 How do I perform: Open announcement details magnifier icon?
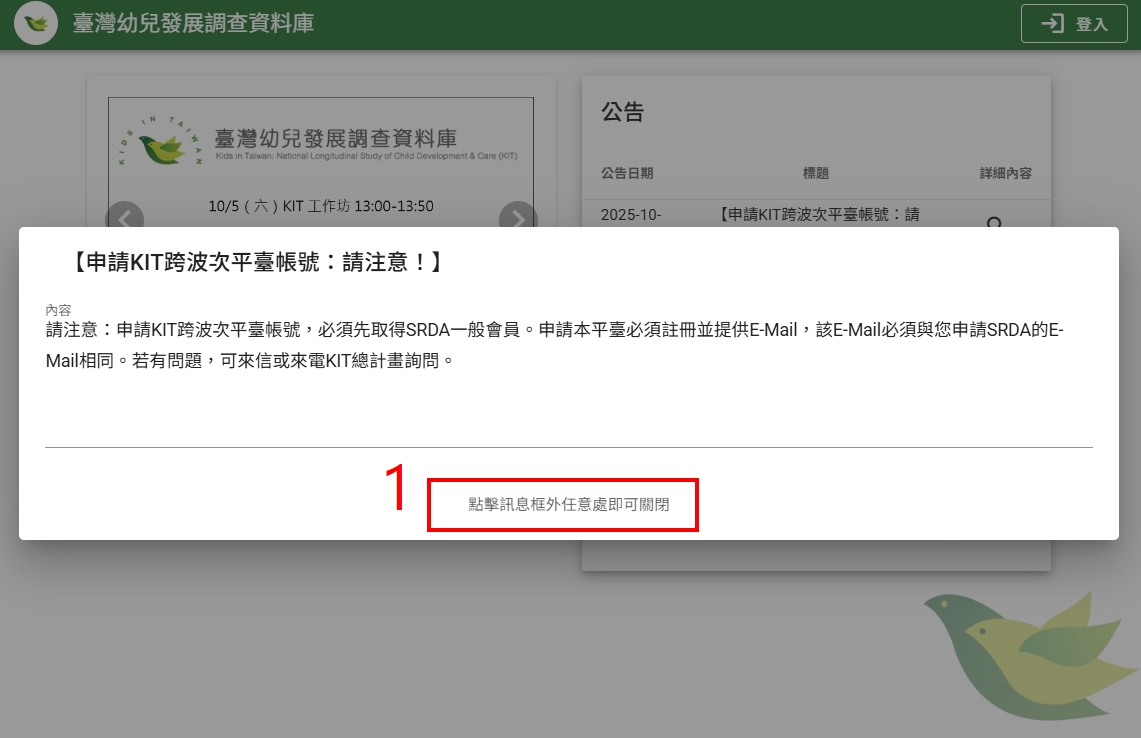click(994, 222)
